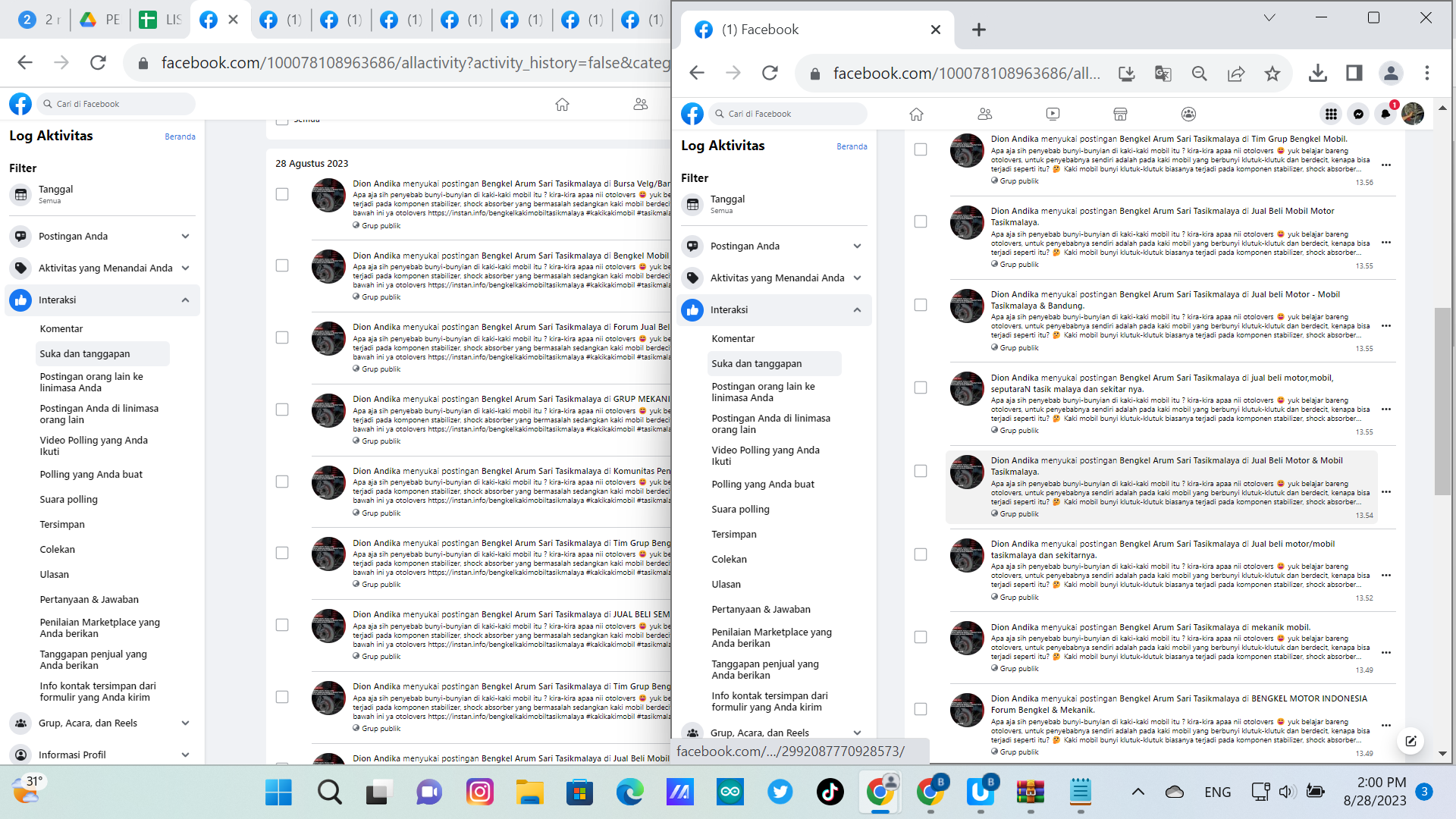Viewport: 1456px width, 819px height.
Task: Open the Facebook menu grid icon
Action: click(1331, 114)
